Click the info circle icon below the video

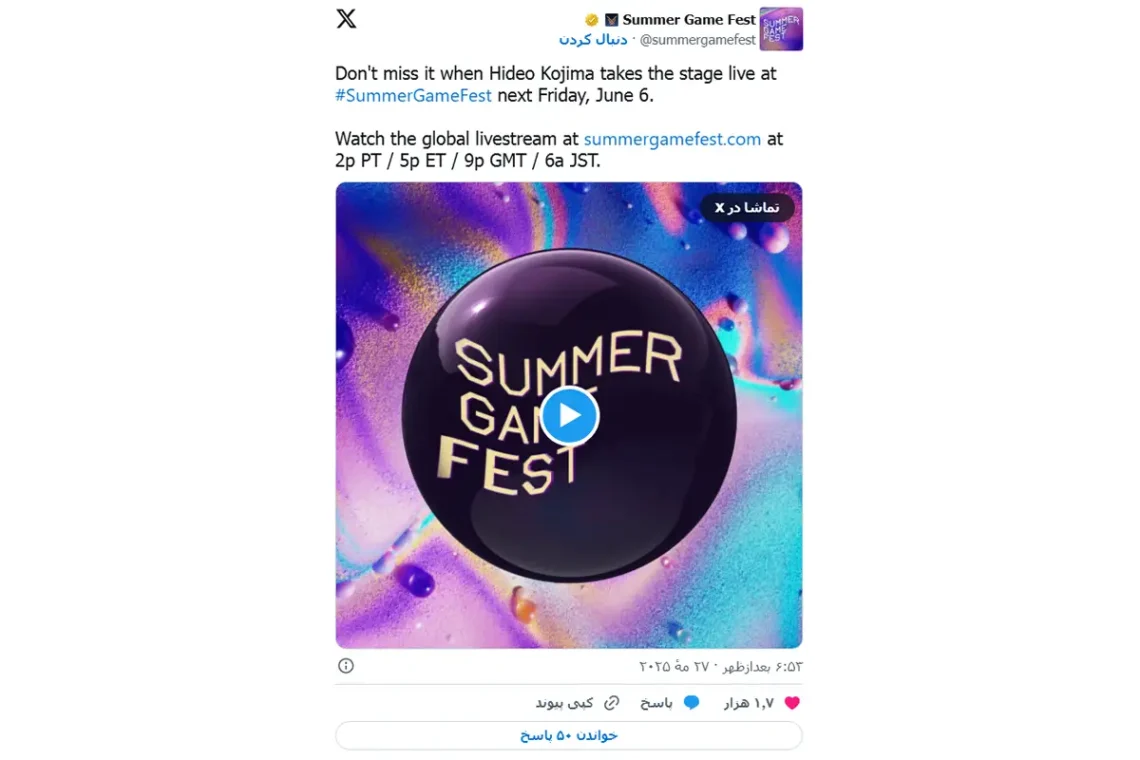346,665
